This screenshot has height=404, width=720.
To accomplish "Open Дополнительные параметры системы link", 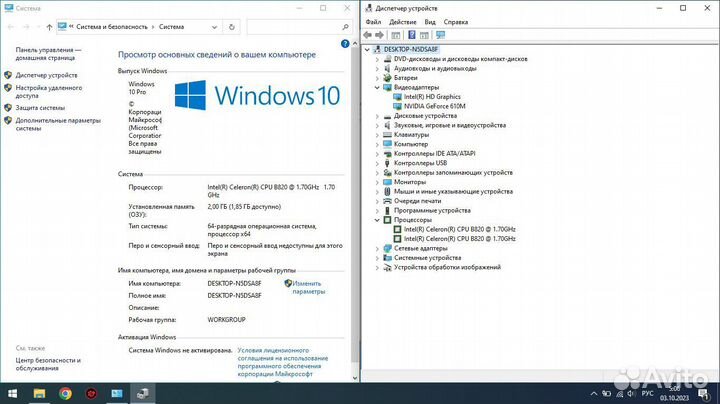I will point(58,124).
